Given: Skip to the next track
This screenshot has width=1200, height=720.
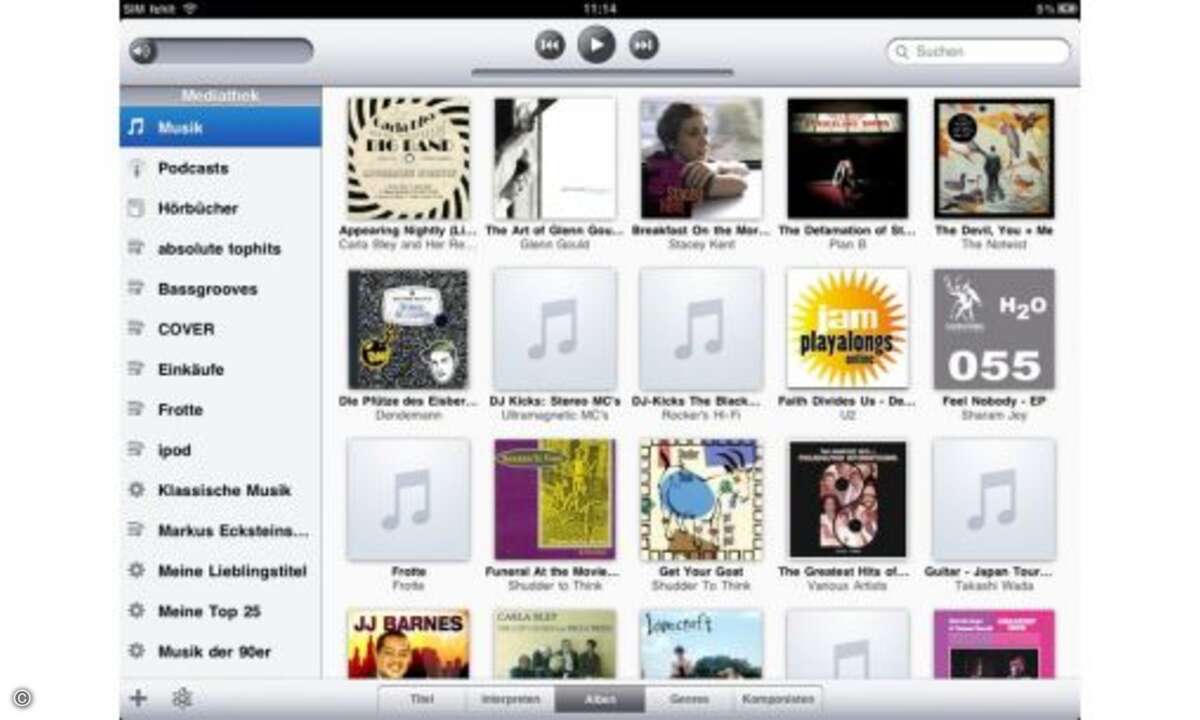Looking at the screenshot, I should pos(644,45).
